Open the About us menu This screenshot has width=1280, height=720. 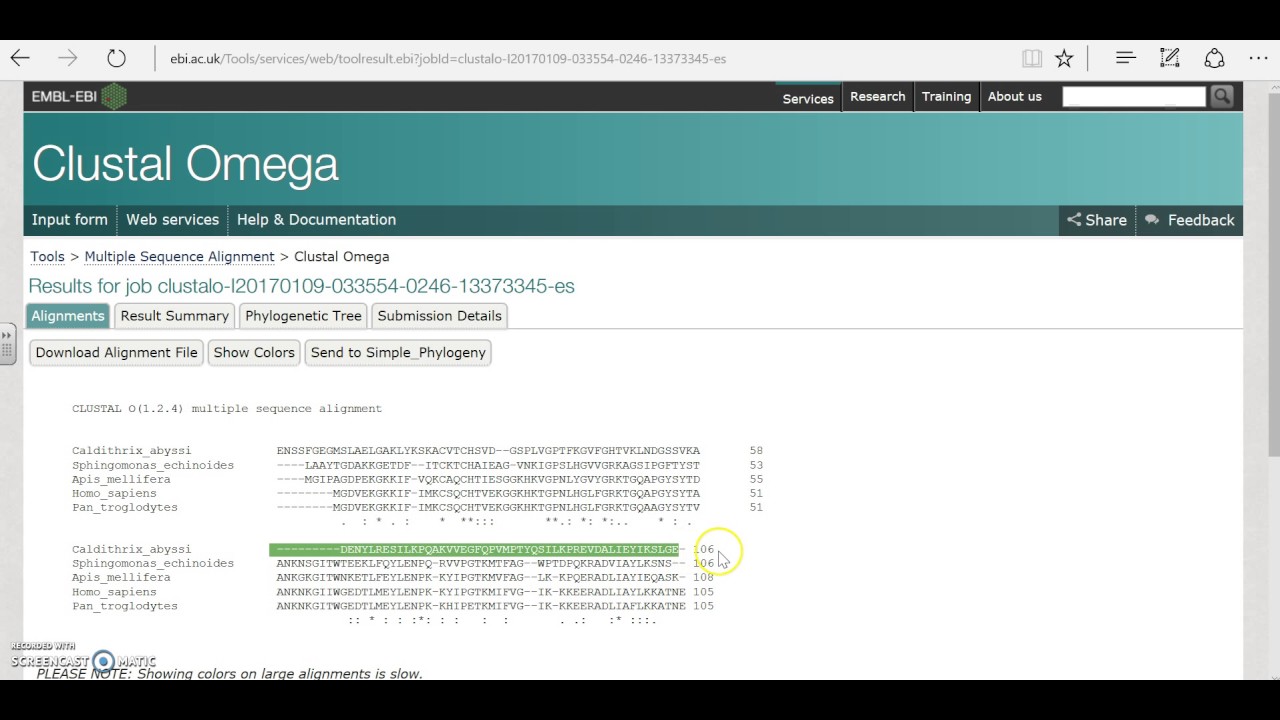pos(1014,96)
